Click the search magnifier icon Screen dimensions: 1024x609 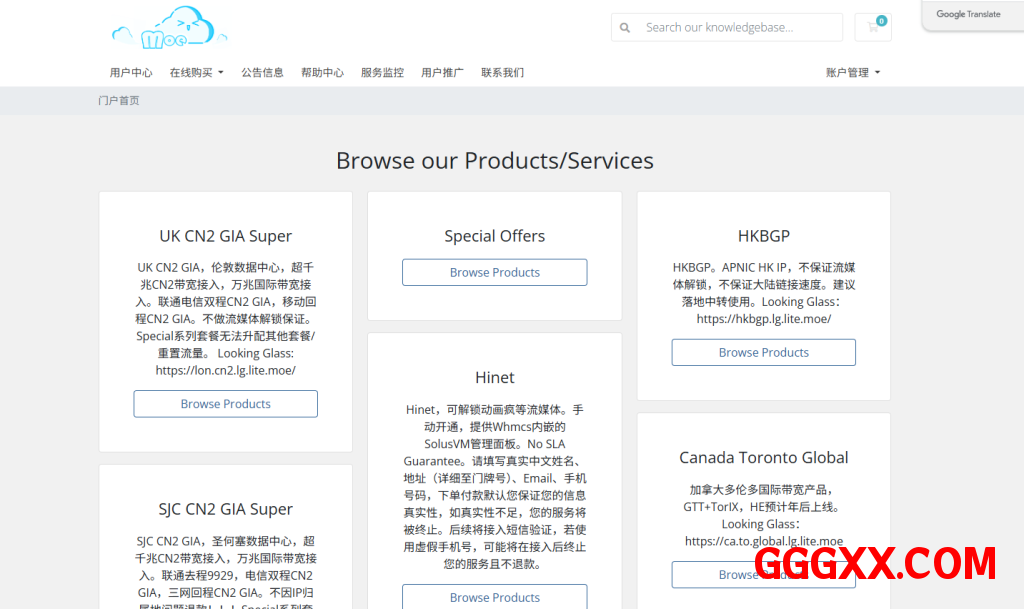[x=625, y=28]
